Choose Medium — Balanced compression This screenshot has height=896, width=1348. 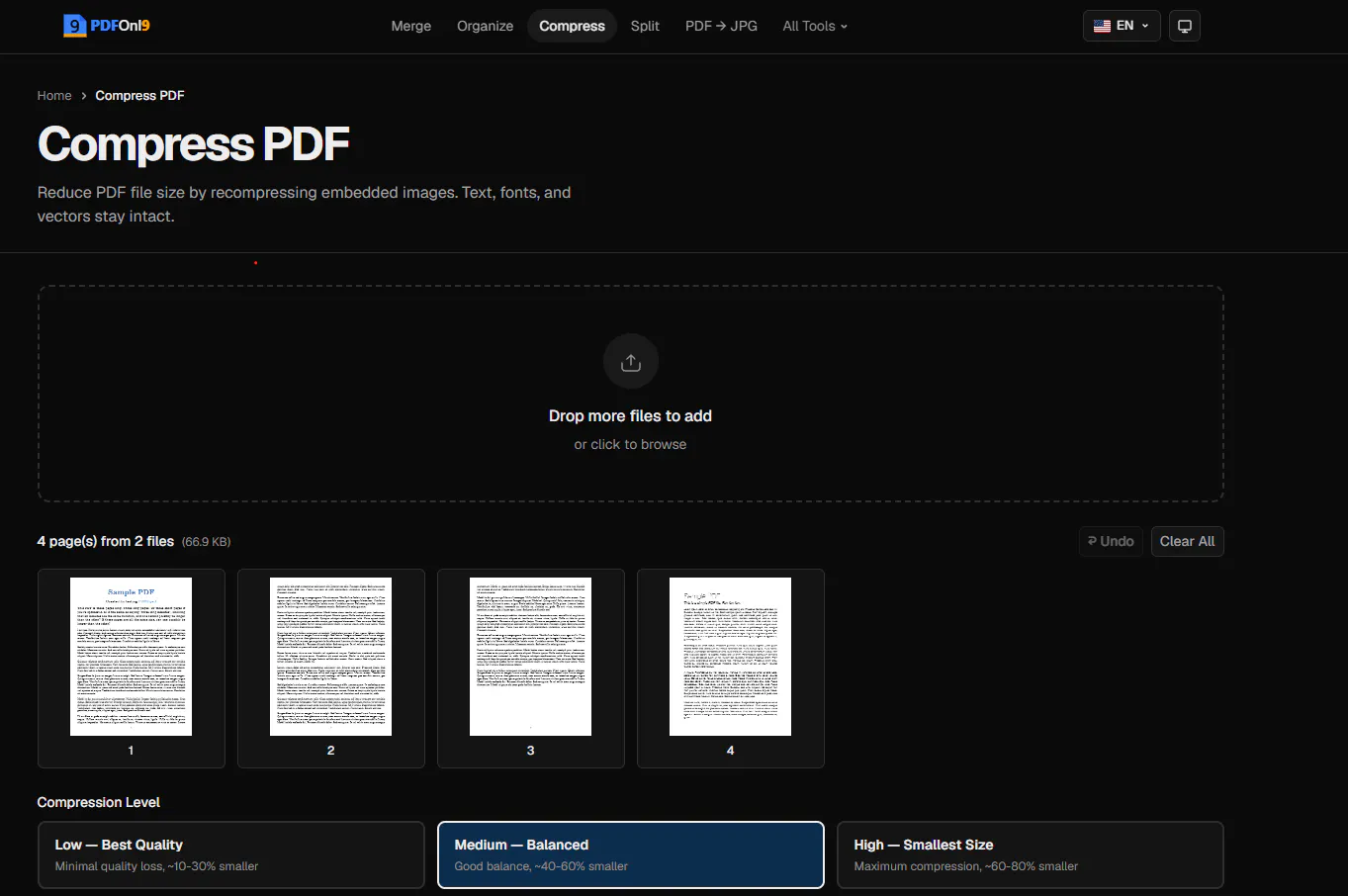(631, 855)
